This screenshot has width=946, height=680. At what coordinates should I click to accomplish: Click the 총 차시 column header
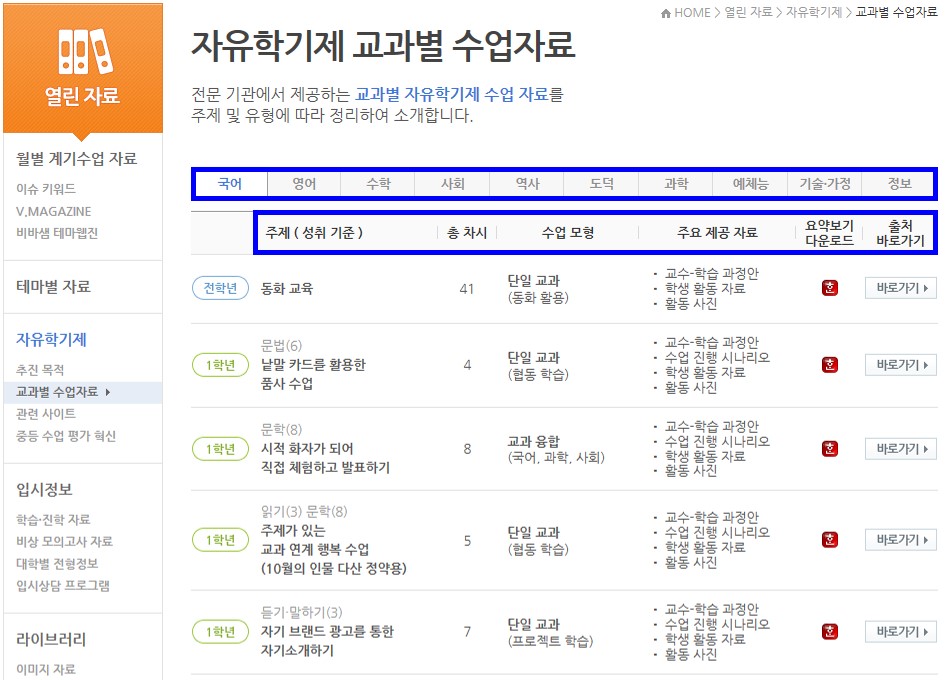click(x=467, y=233)
